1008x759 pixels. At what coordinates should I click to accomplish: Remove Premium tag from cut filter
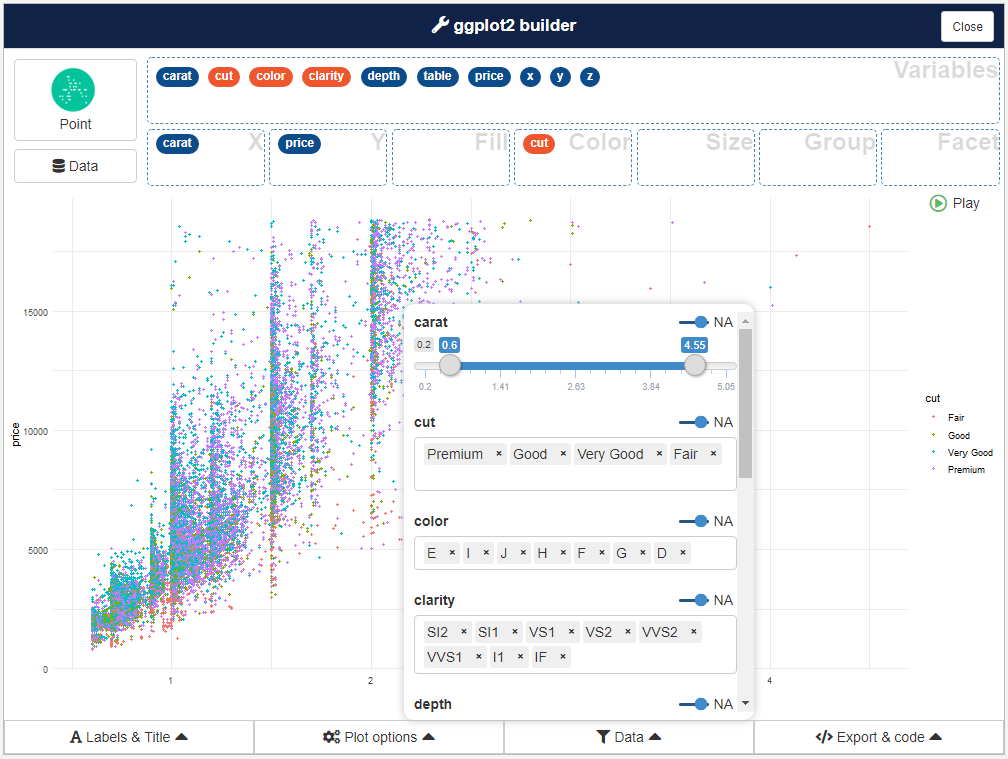pyautogui.click(x=499, y=454)
